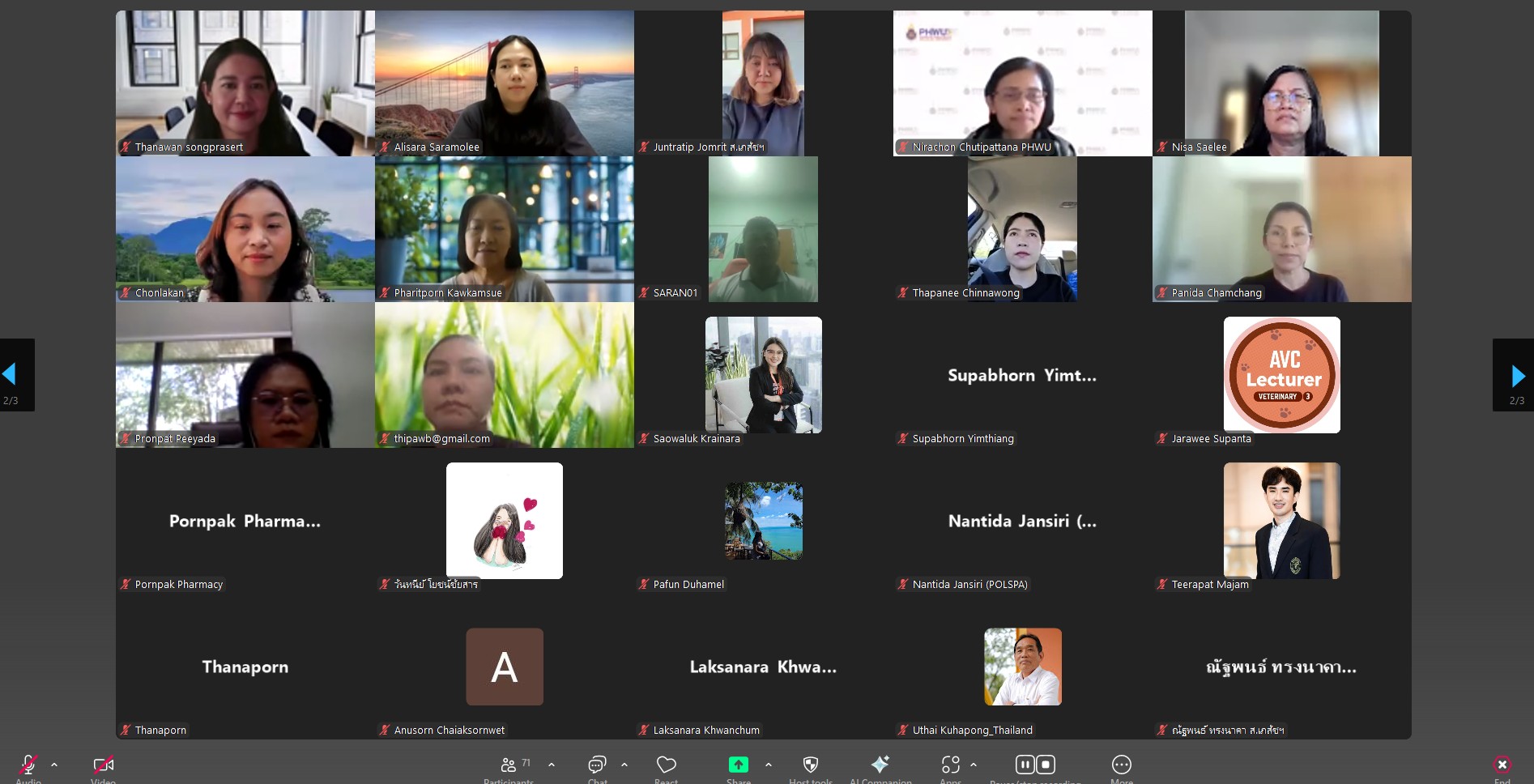
Task: Launch the AI Companion sparkle icon
Action: [x=880, y=765]
